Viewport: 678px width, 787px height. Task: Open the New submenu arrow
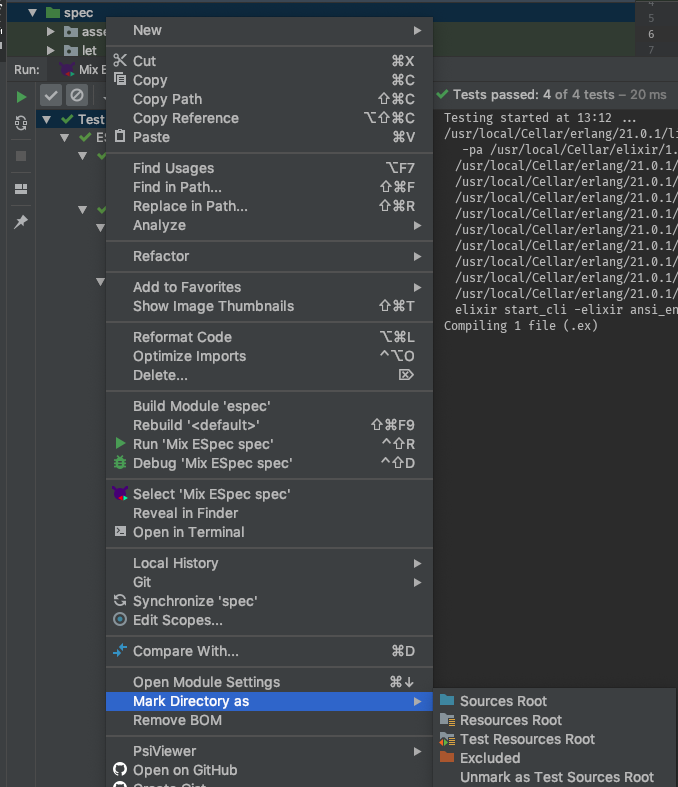pyautogui.click(x=417, y=31)
